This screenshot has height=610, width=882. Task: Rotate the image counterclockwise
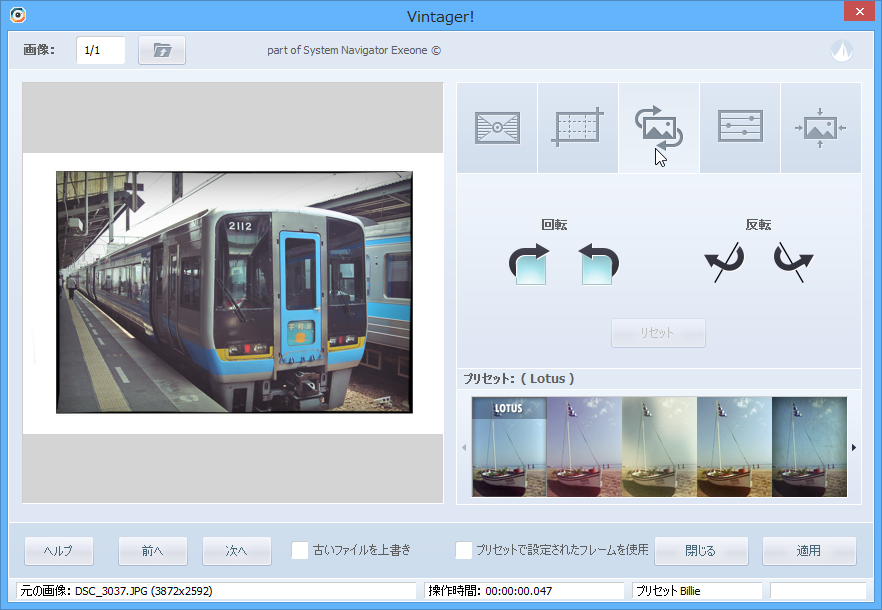[597, 262]
